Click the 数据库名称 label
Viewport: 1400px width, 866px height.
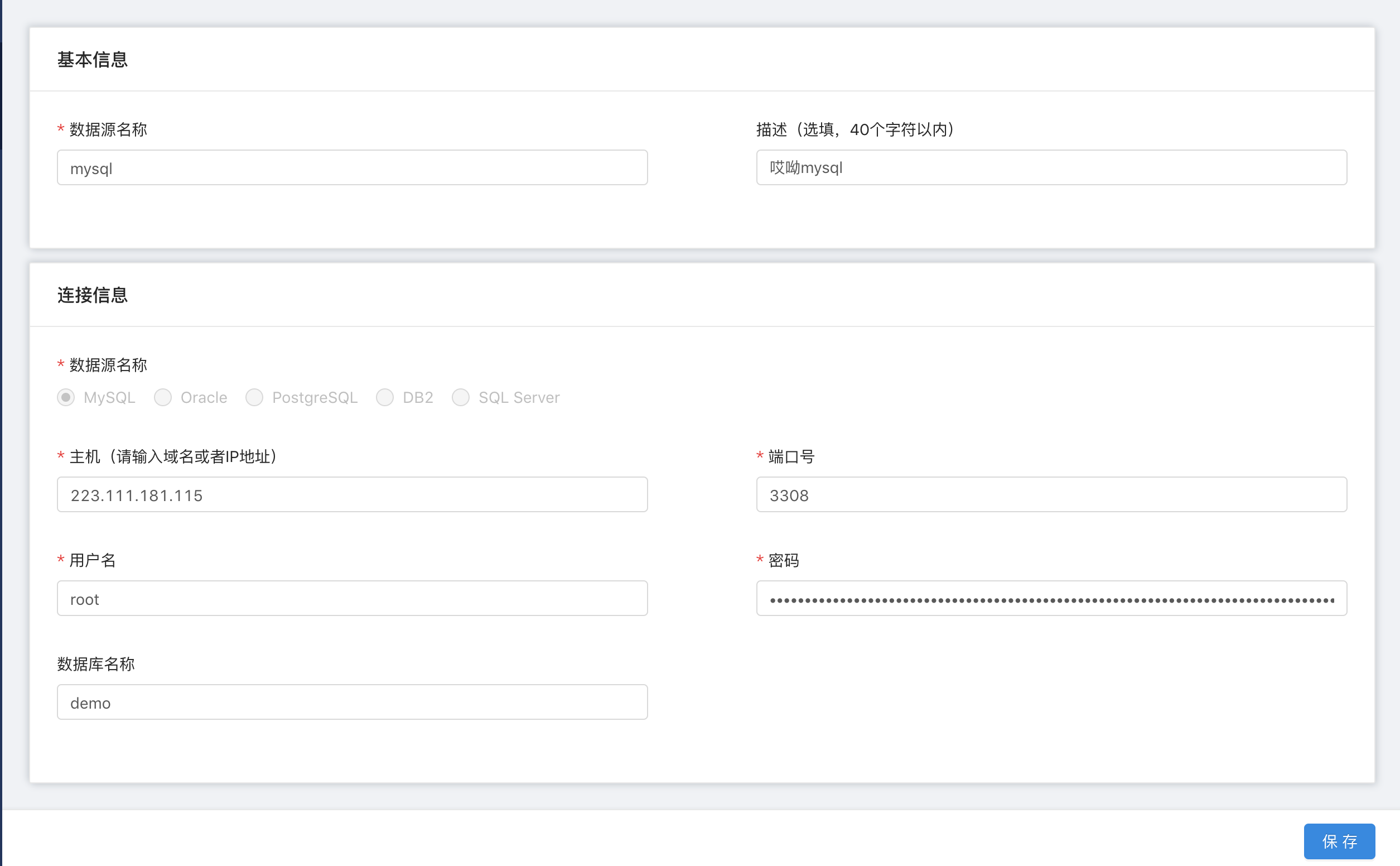[96, 664]
